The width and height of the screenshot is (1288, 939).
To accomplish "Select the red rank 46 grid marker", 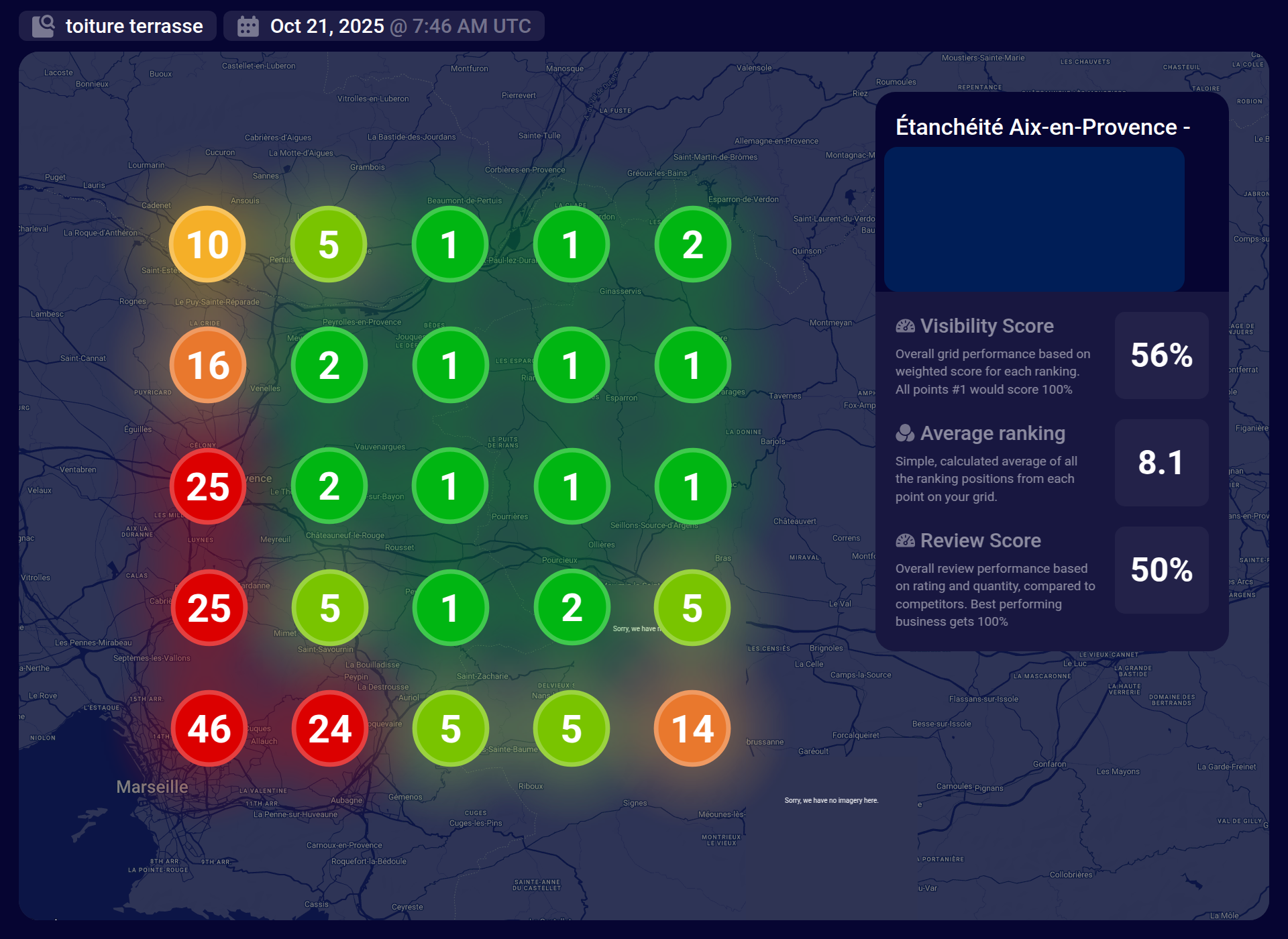I will (209, 728).
